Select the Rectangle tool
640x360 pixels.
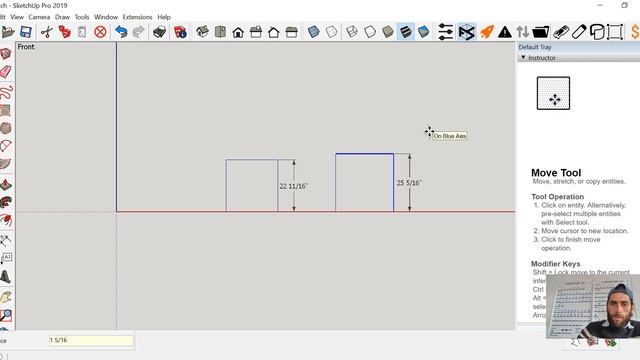click(5, 110)
